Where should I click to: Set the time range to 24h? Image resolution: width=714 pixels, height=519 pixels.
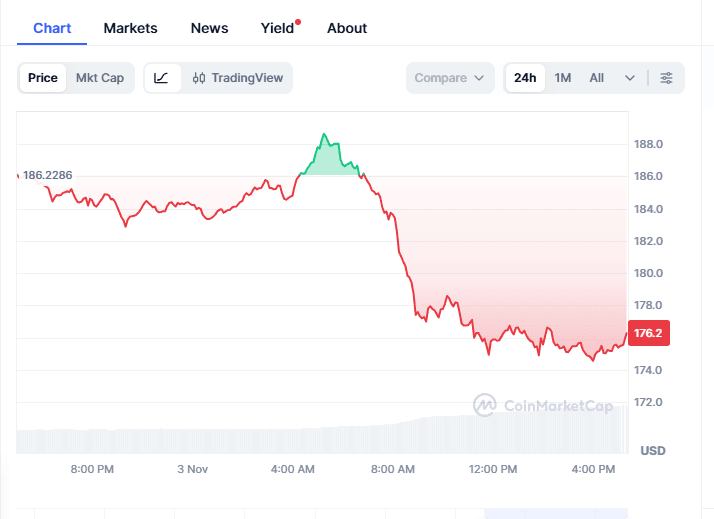click(x=525, y=78)
